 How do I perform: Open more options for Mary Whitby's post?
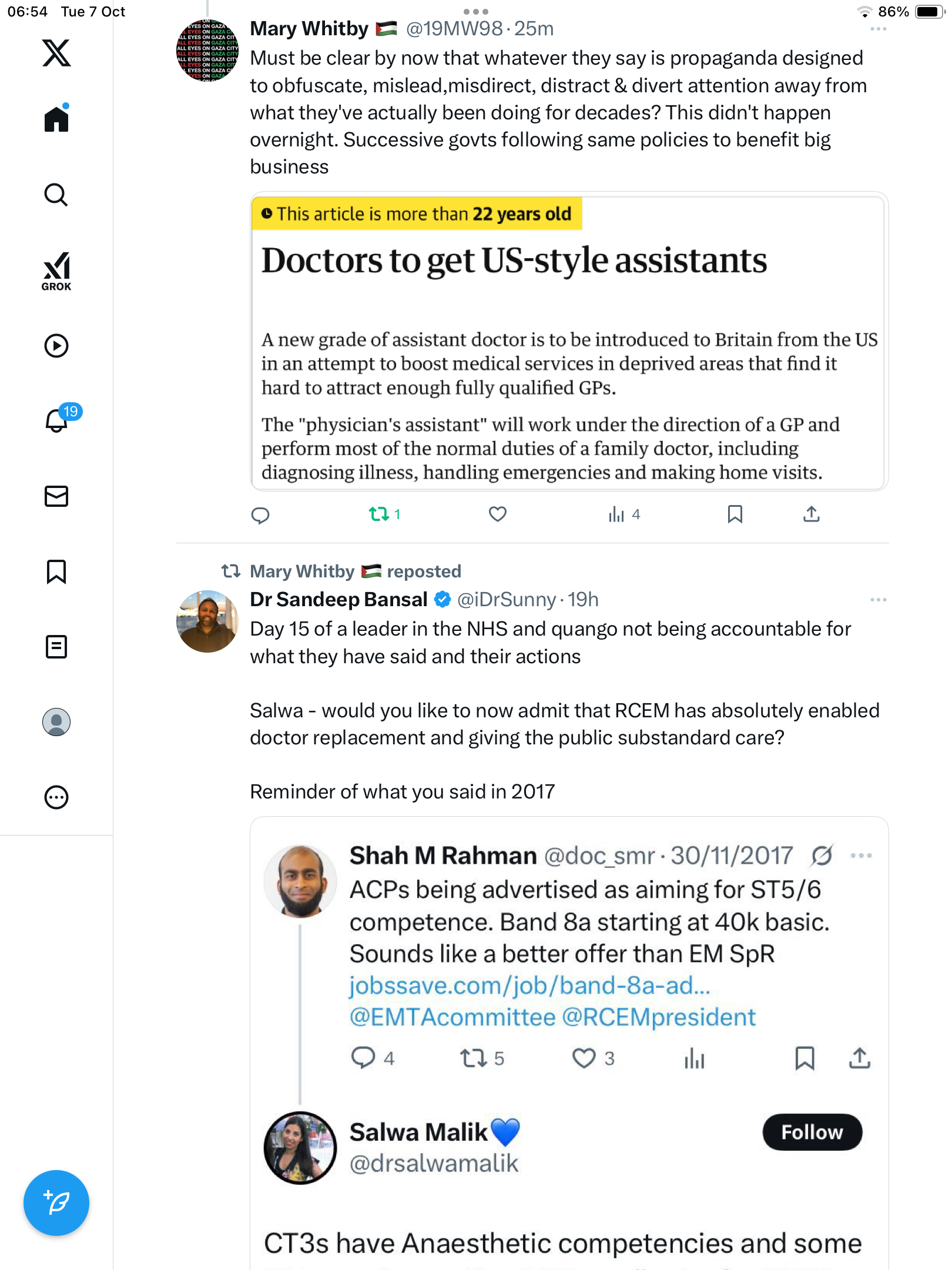pos(878,29)
